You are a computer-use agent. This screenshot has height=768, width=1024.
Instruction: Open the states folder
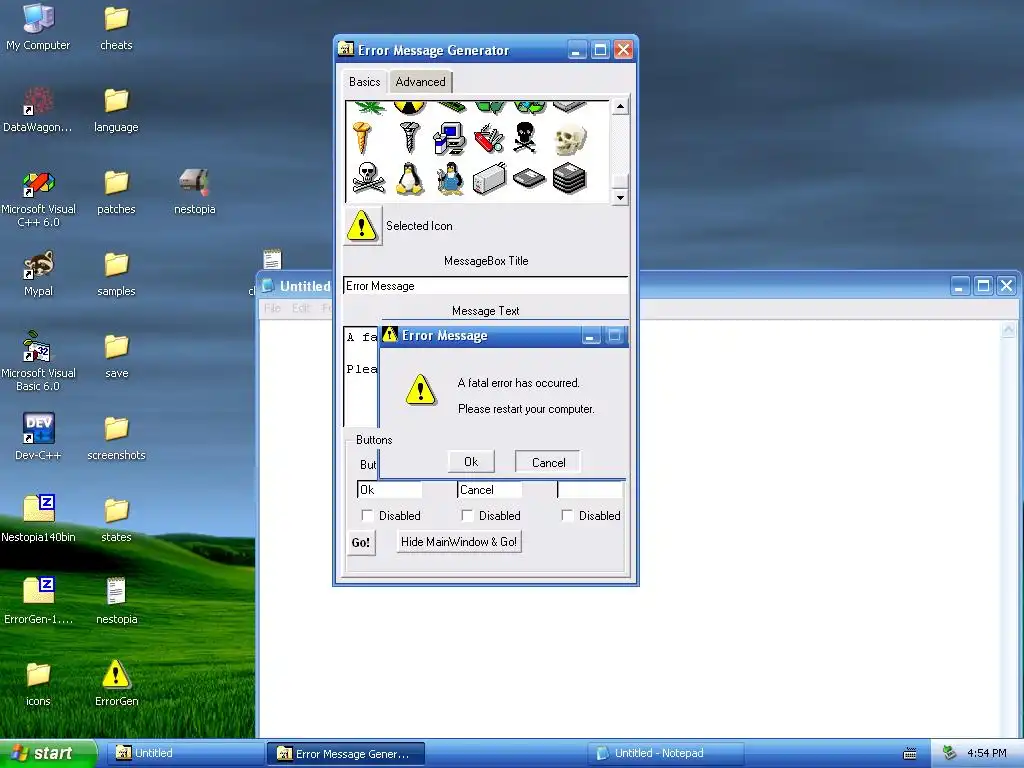(x=116, y=519)
